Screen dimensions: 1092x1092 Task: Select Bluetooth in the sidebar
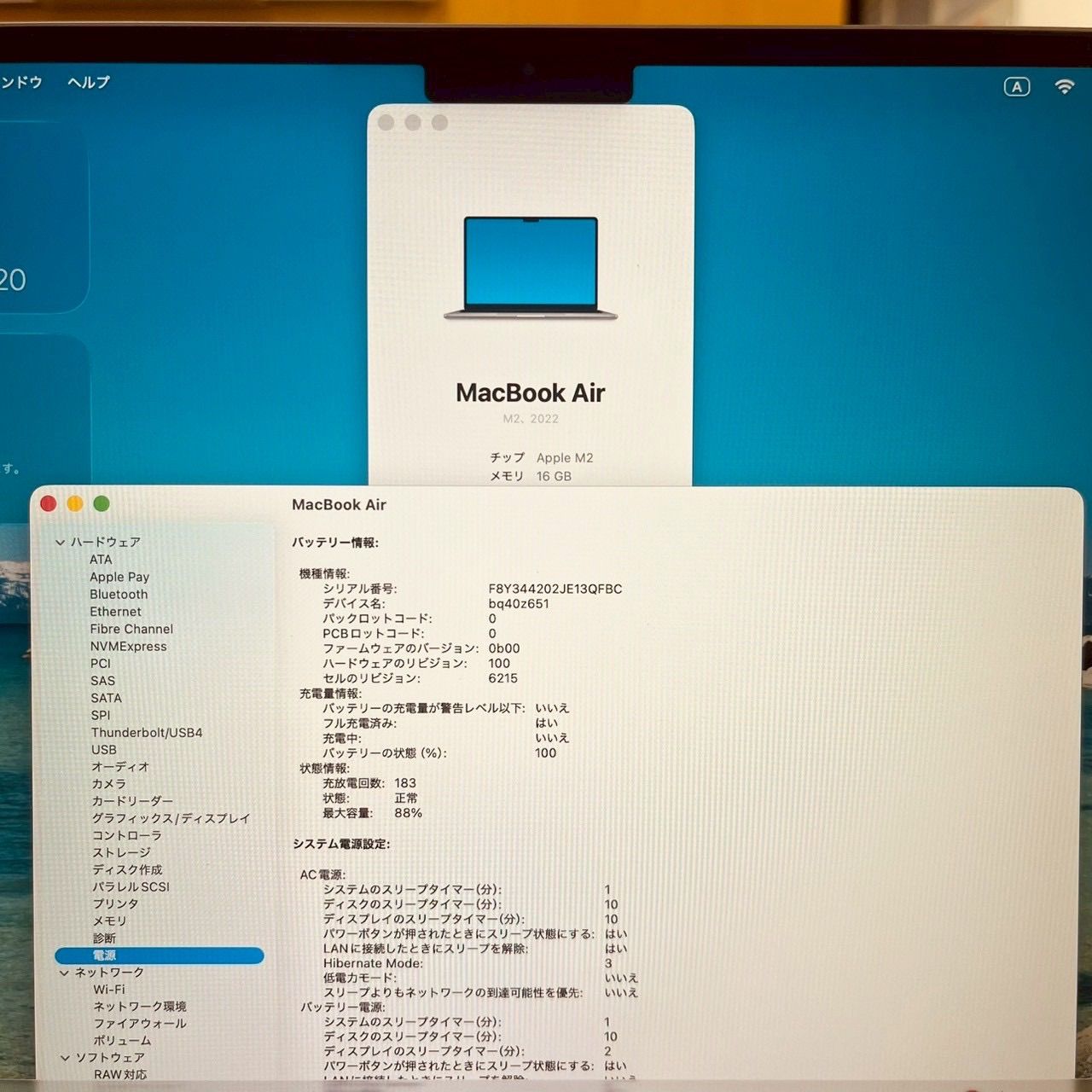point(119,595)
